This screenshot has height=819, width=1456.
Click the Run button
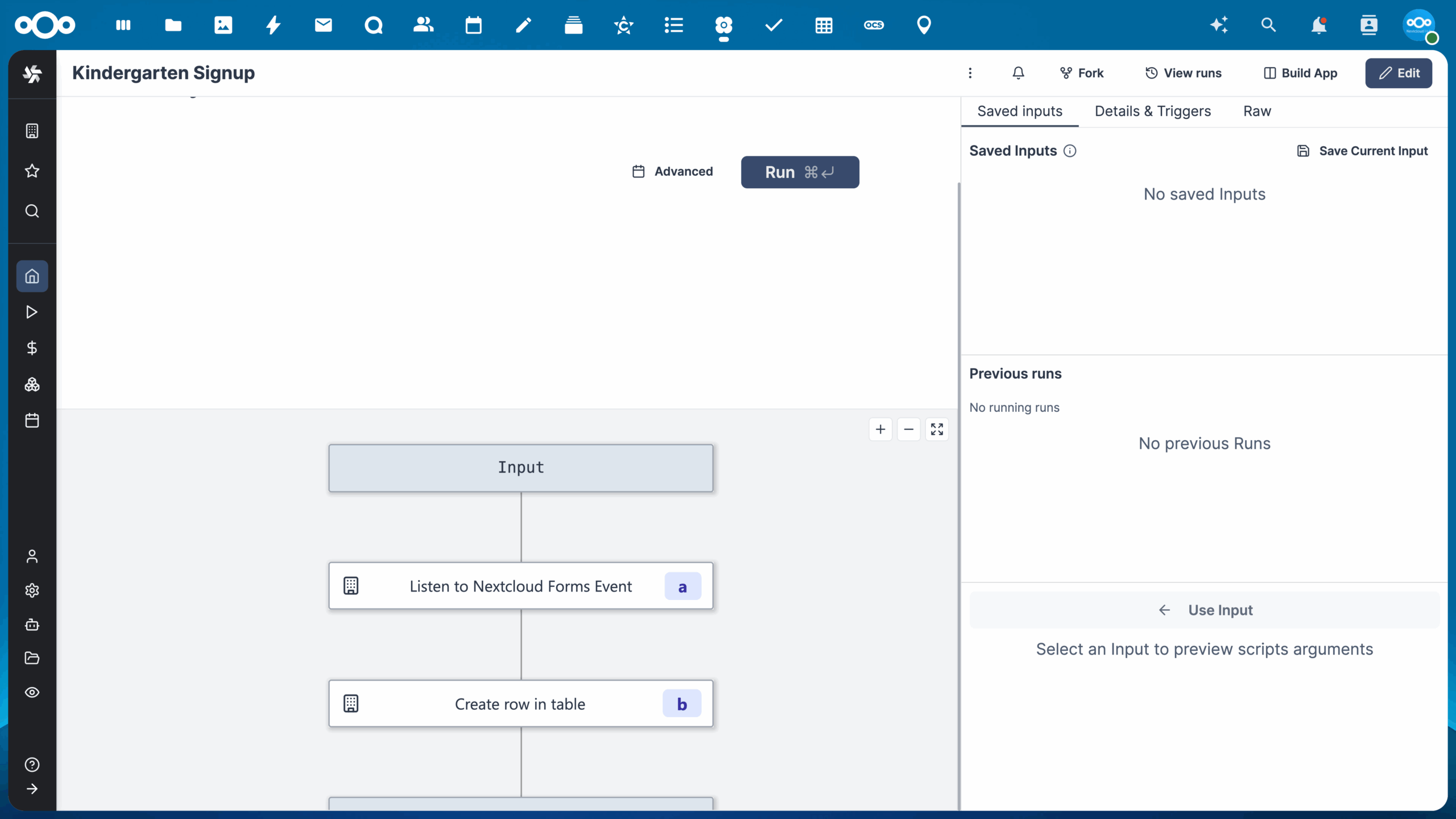800,172
